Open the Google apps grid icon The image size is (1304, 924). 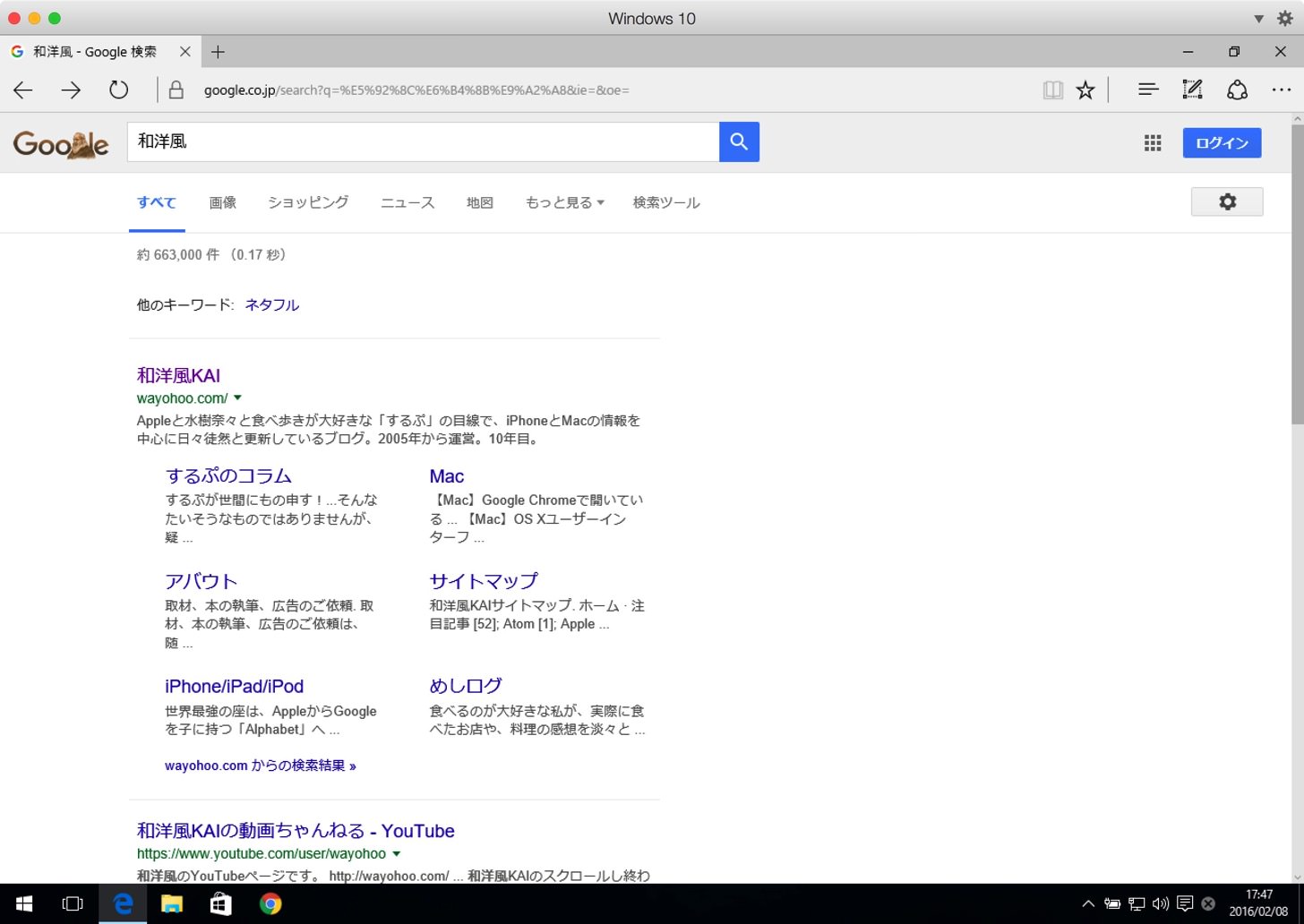click(x=1153, y=142)
